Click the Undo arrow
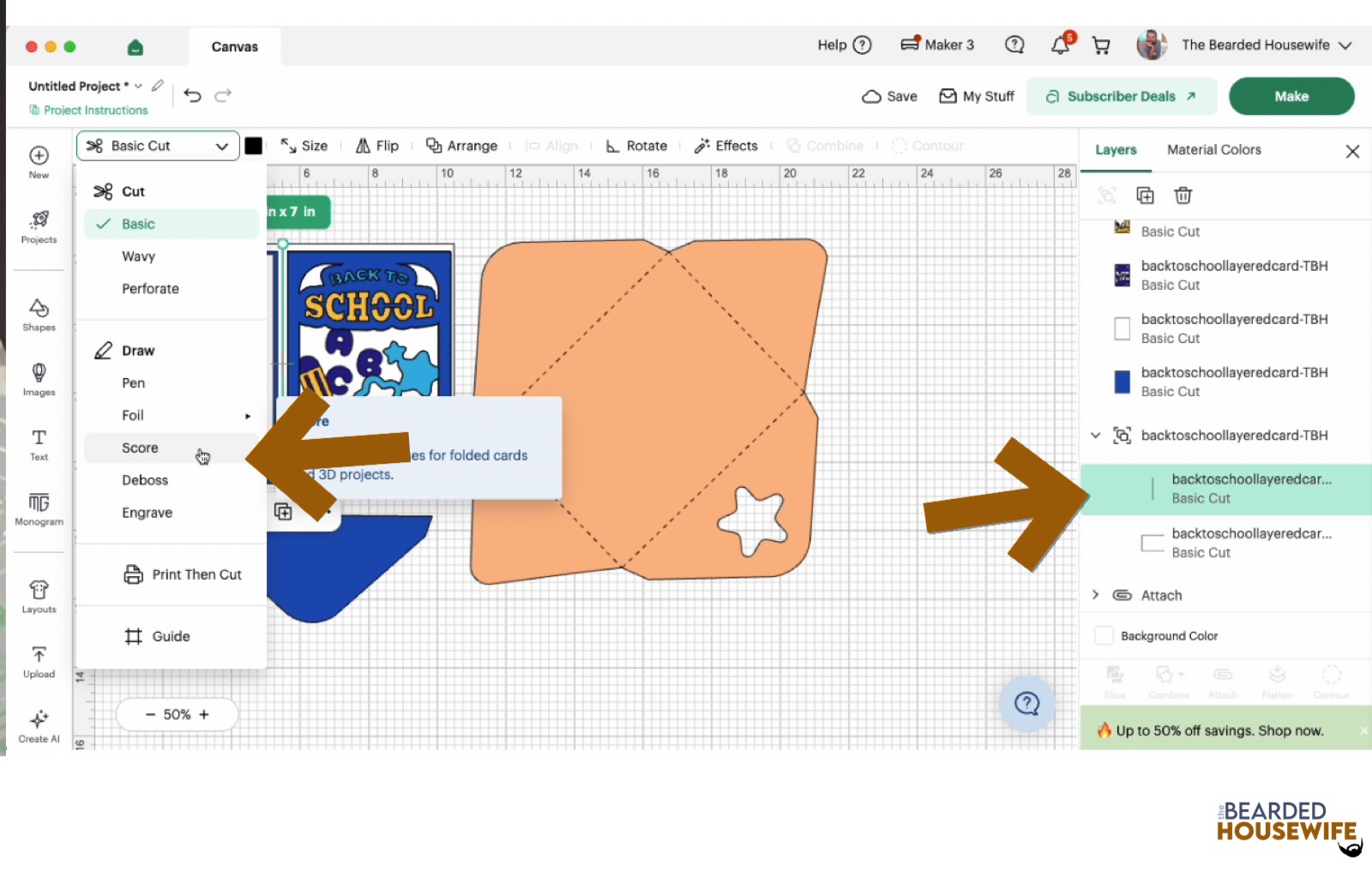The width and height of the screenshot is (1372, 872). pyautogui.click(x=193, y=95)
